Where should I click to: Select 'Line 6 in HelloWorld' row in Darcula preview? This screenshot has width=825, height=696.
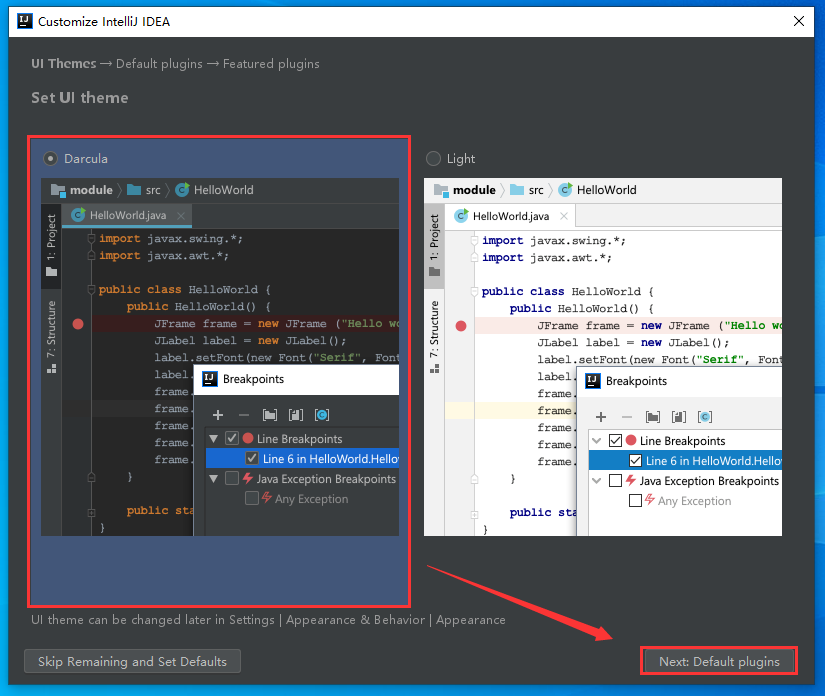[302, 458]
